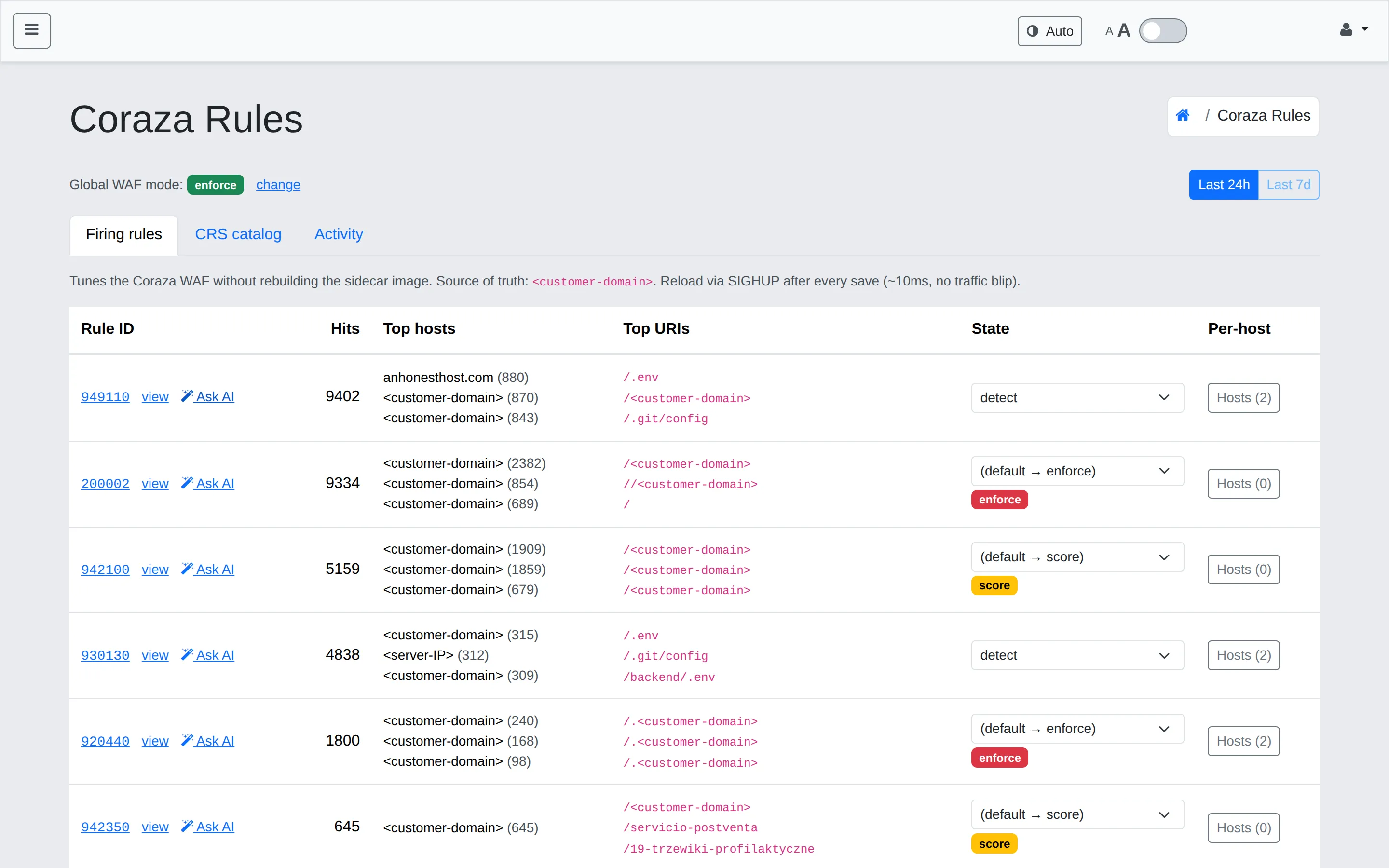The width and height of the screenshot is (1389, 868).
Task: Click Coraza Rules breadcrumb text
Action: tap(1264, 115)
